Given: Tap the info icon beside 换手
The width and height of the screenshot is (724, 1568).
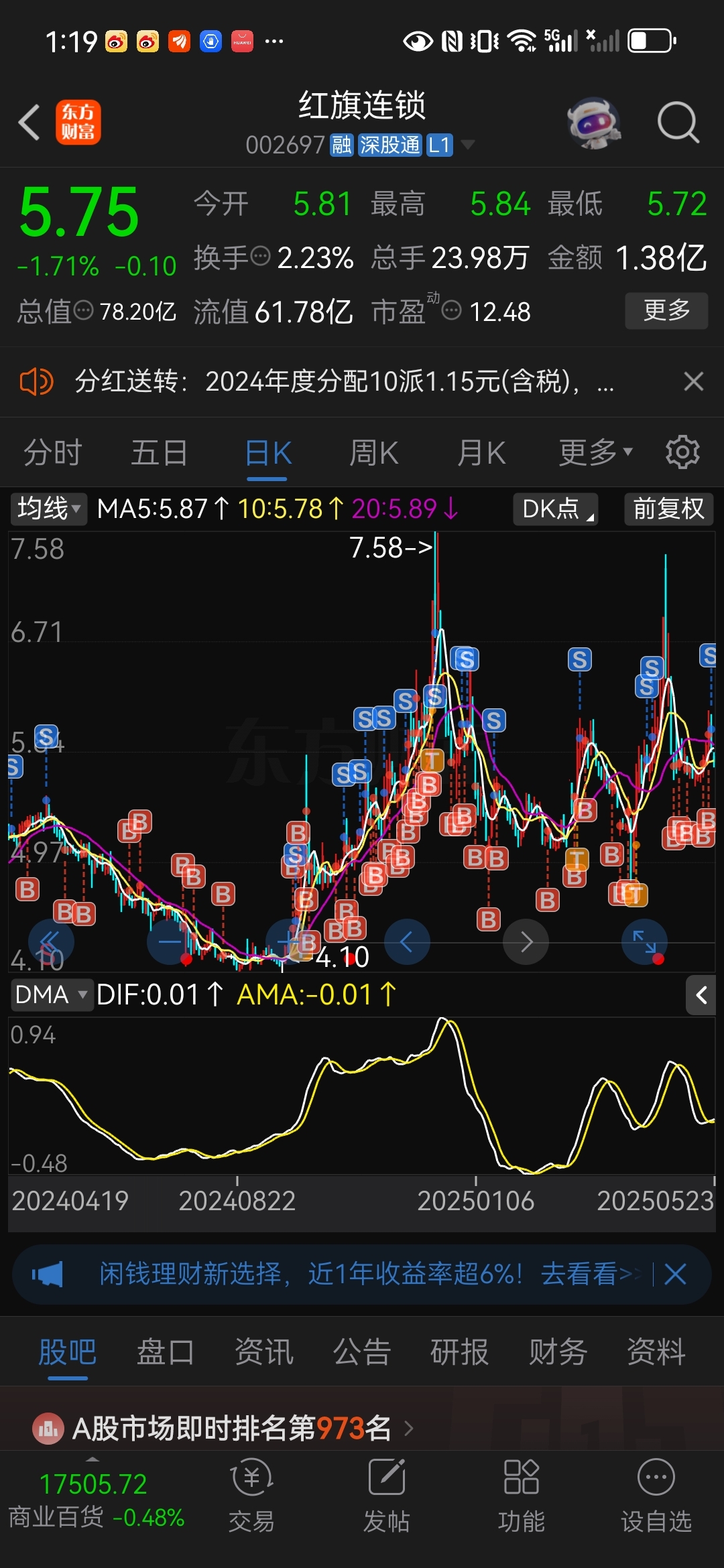Looking at the screenshot, I should tap(260, 256).
